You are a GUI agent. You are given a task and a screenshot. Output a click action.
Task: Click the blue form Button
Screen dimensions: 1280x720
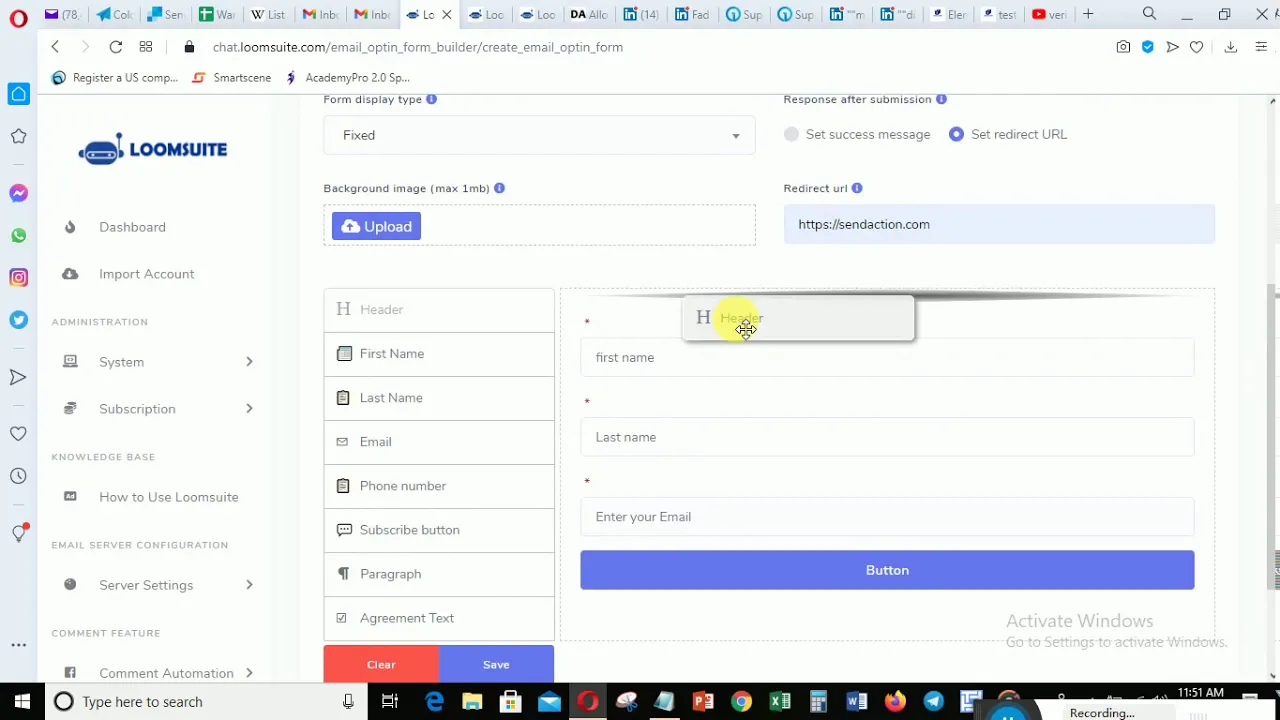click(x=887, y=570)
